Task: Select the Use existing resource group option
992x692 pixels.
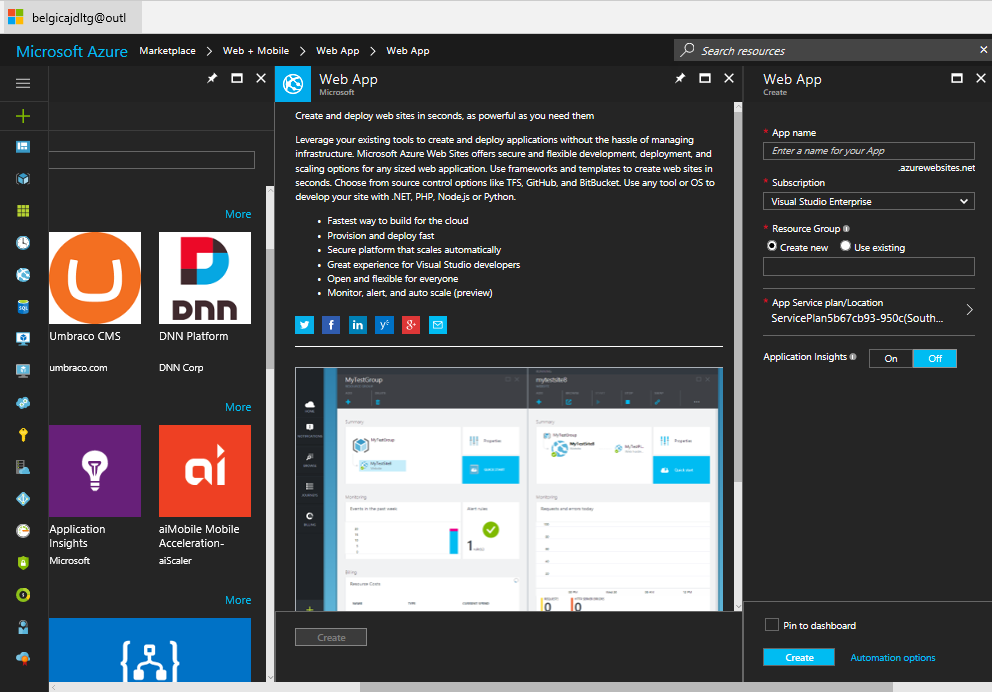Action: click(846, 246)
